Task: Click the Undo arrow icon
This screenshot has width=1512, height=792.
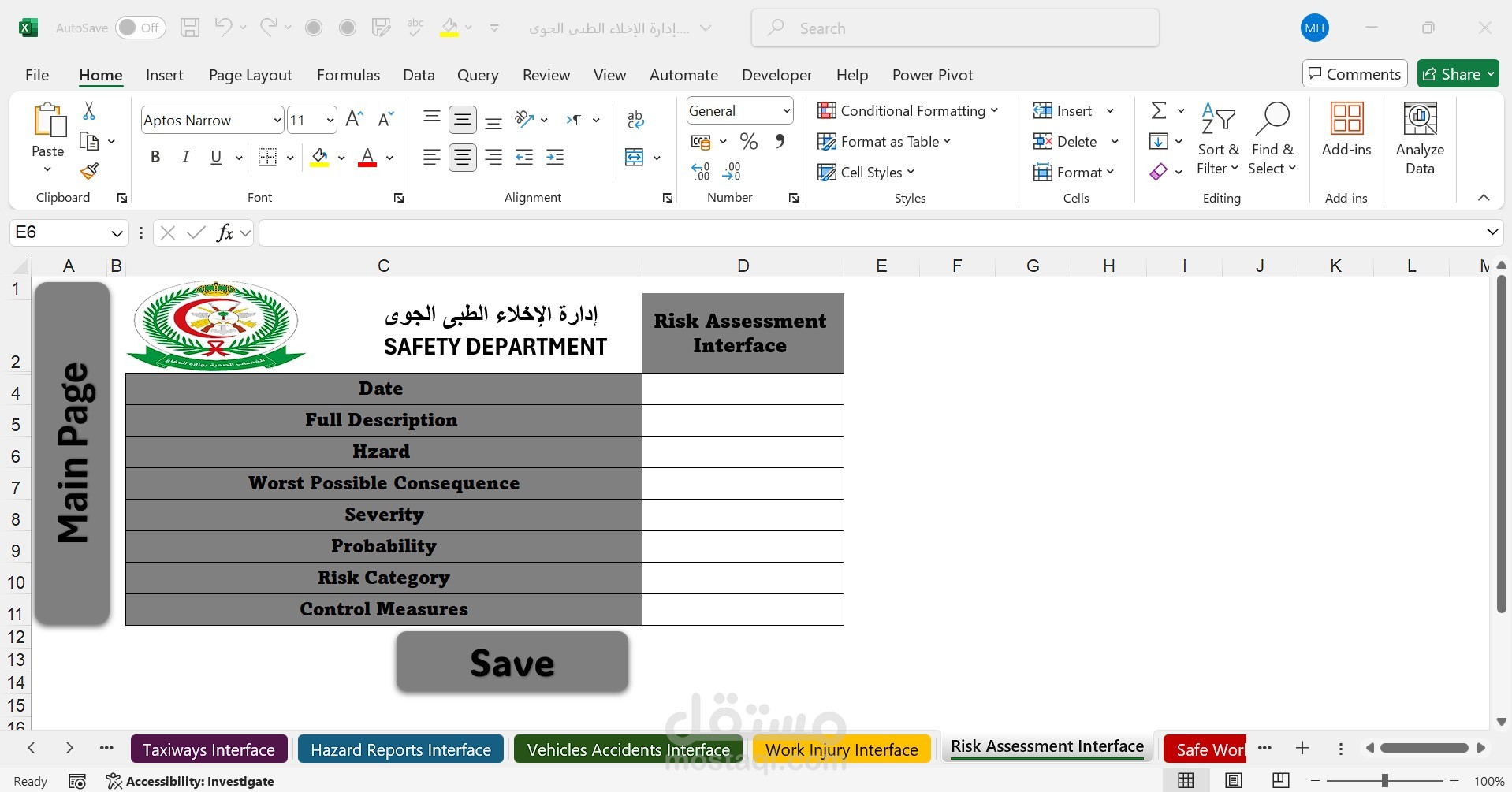Action: coord(223,28)
